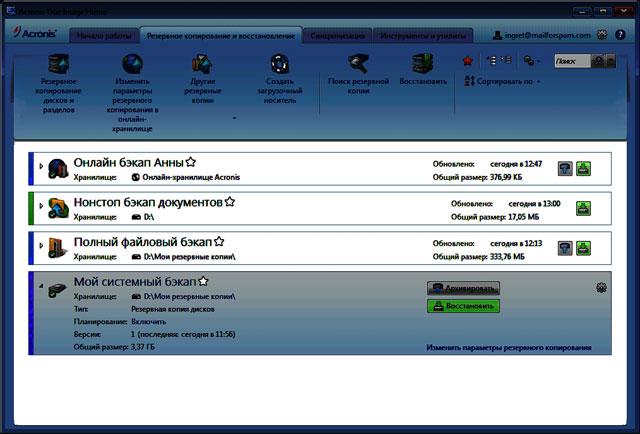Open online storage backup settings icon
This screenshot has width=640, height=434.
131,64
